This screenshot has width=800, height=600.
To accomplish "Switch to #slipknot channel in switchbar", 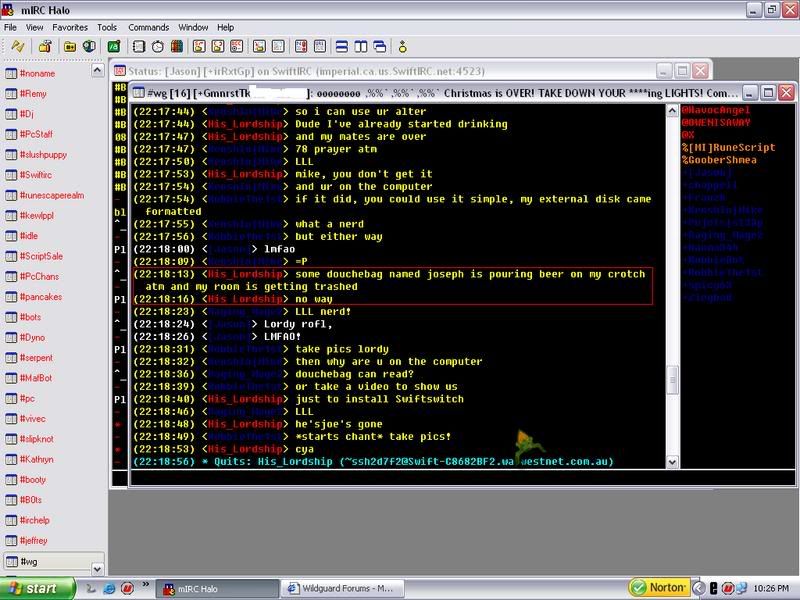I will (37, 439).
